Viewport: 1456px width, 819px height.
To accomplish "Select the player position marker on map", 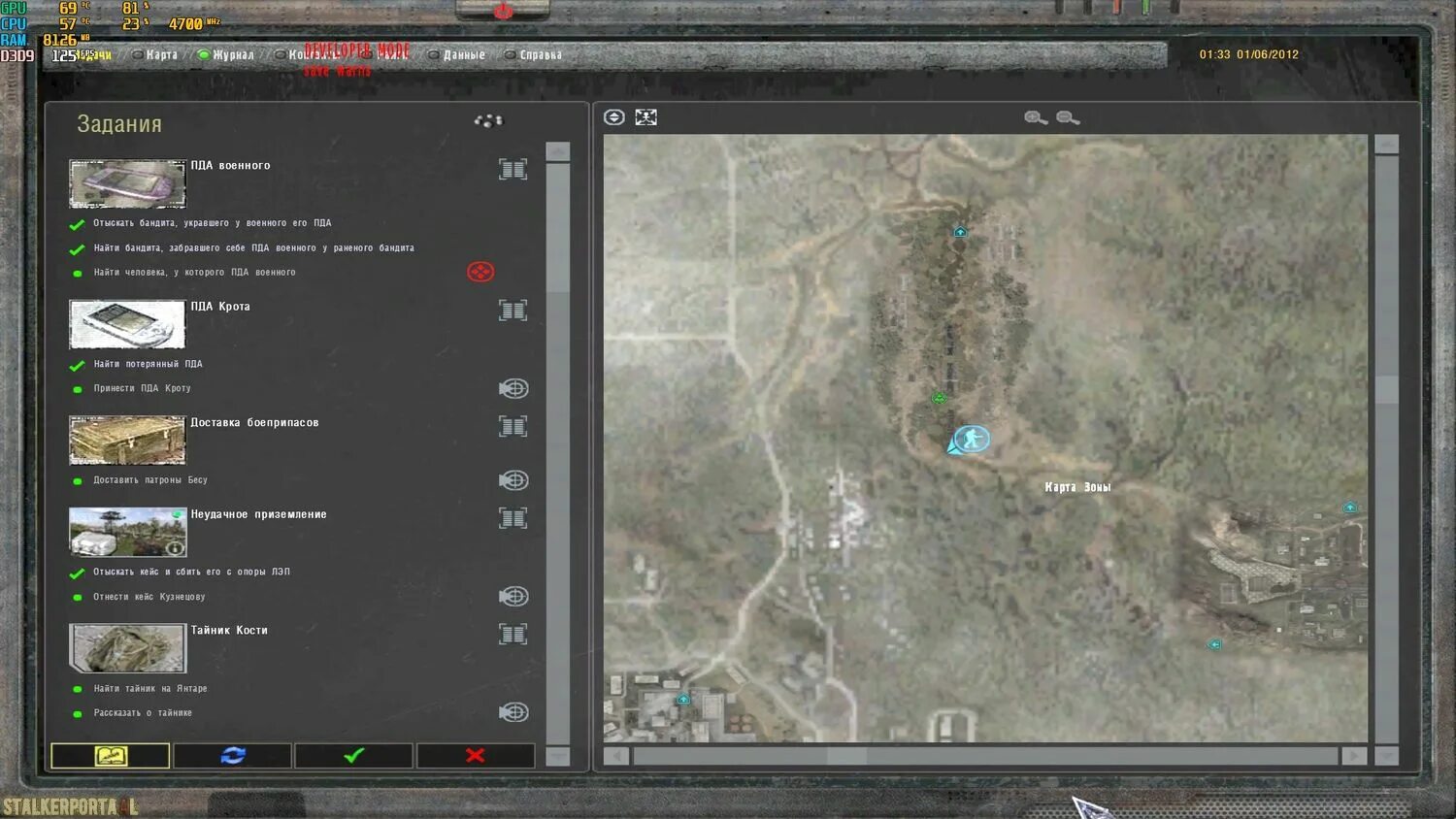I will click(x=971, y=440).
